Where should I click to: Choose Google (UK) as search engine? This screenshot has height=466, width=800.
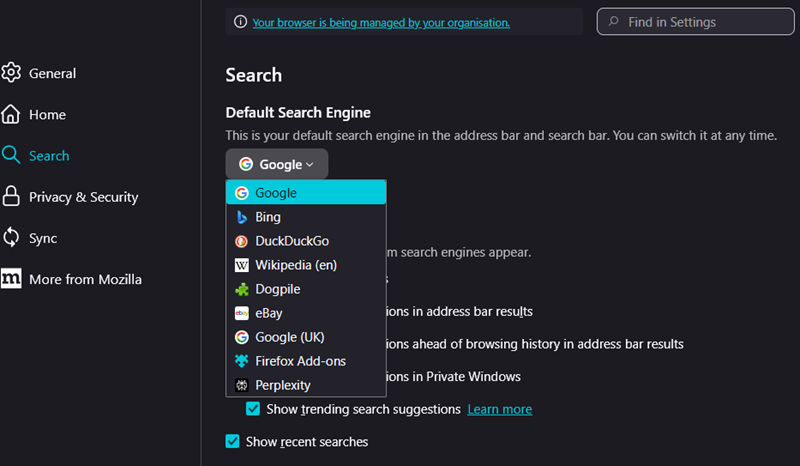pos(289,337)
